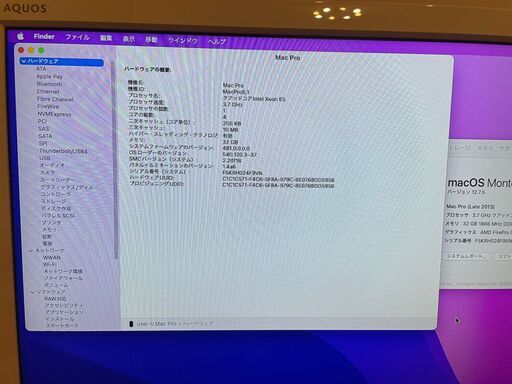
Task: Open the ヘルプ menu
Action: coord(217,42)
